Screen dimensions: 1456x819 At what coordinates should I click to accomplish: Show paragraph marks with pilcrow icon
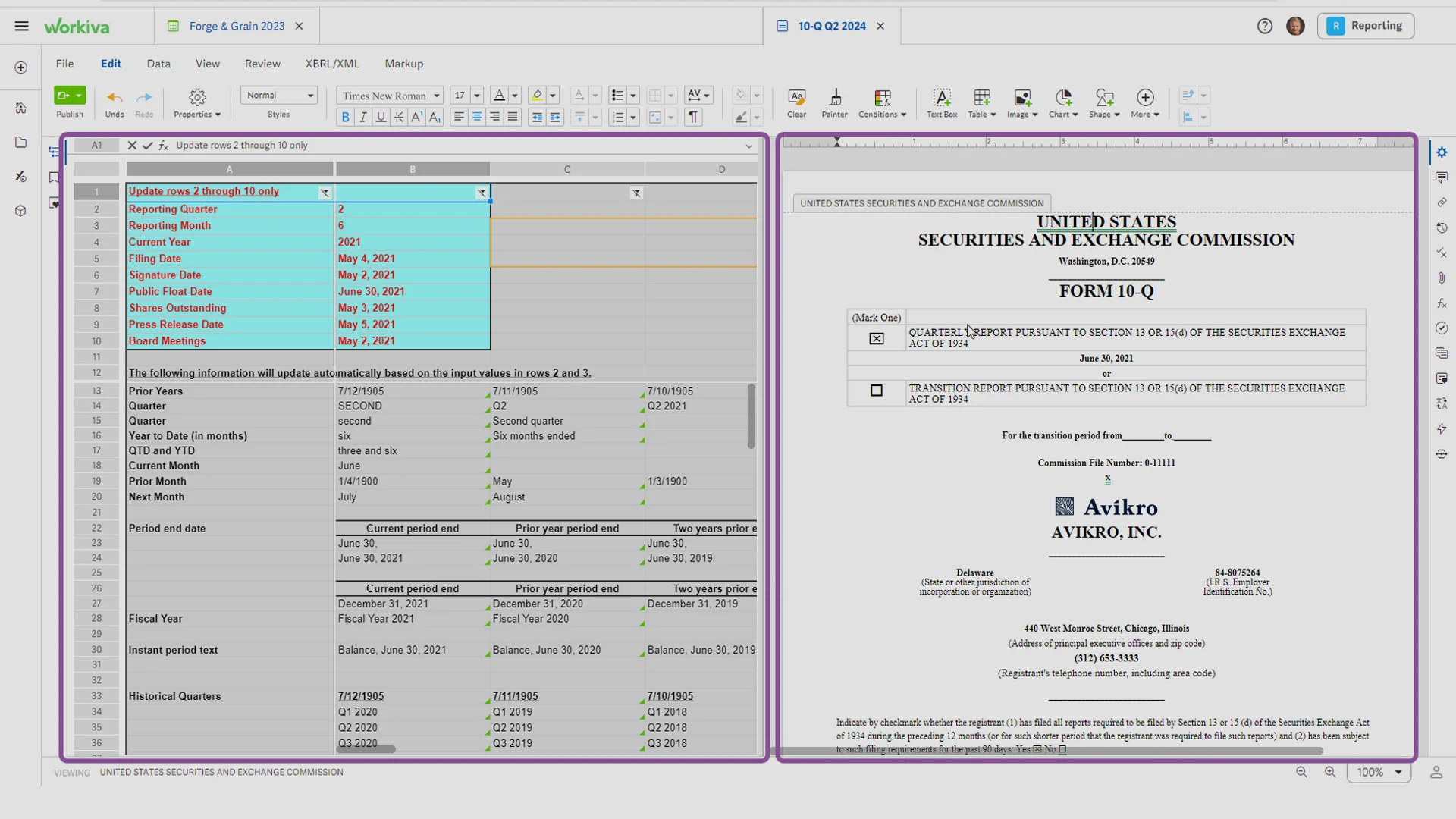tap(692, 118)
